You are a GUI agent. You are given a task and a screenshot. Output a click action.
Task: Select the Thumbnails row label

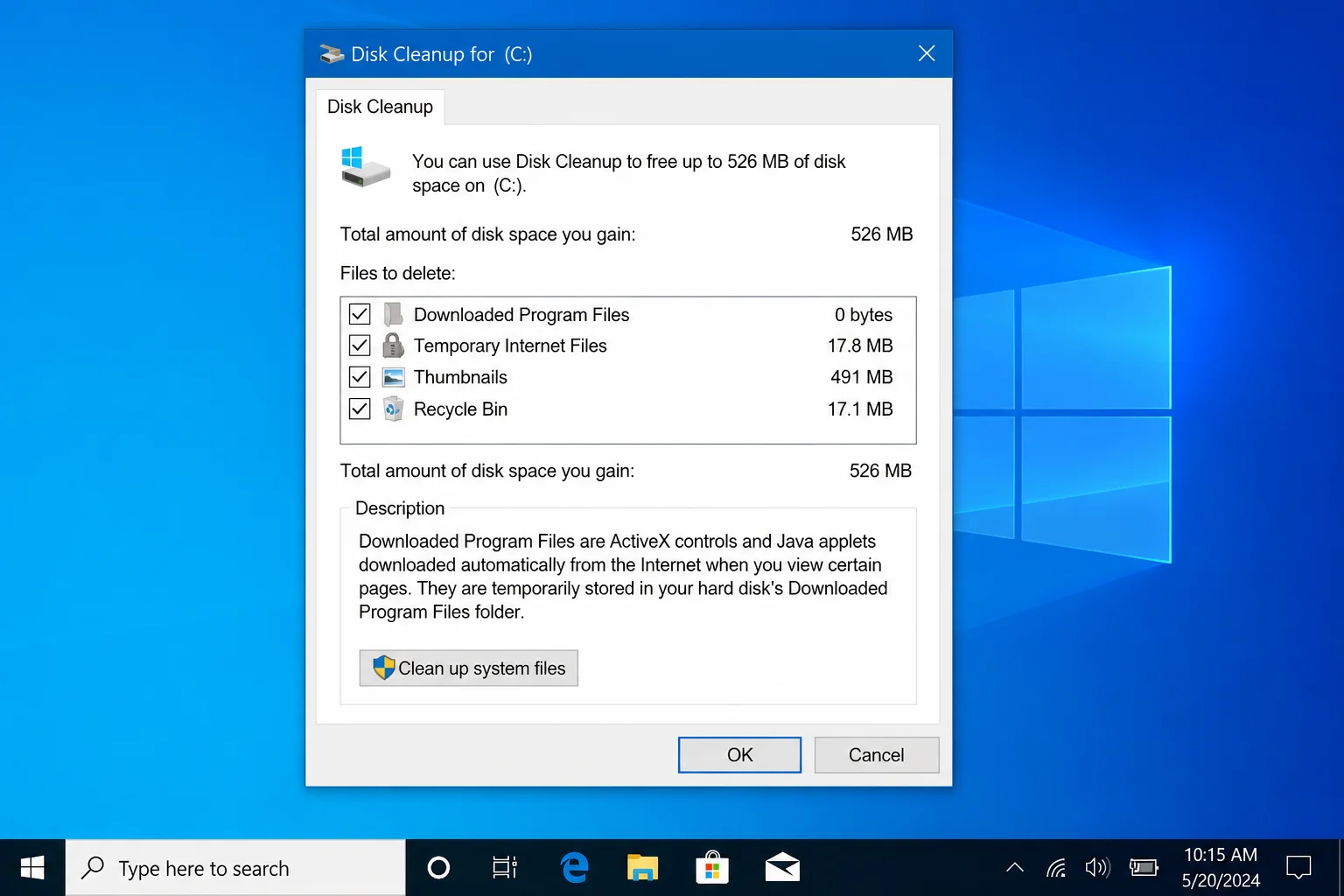point(460,377)
